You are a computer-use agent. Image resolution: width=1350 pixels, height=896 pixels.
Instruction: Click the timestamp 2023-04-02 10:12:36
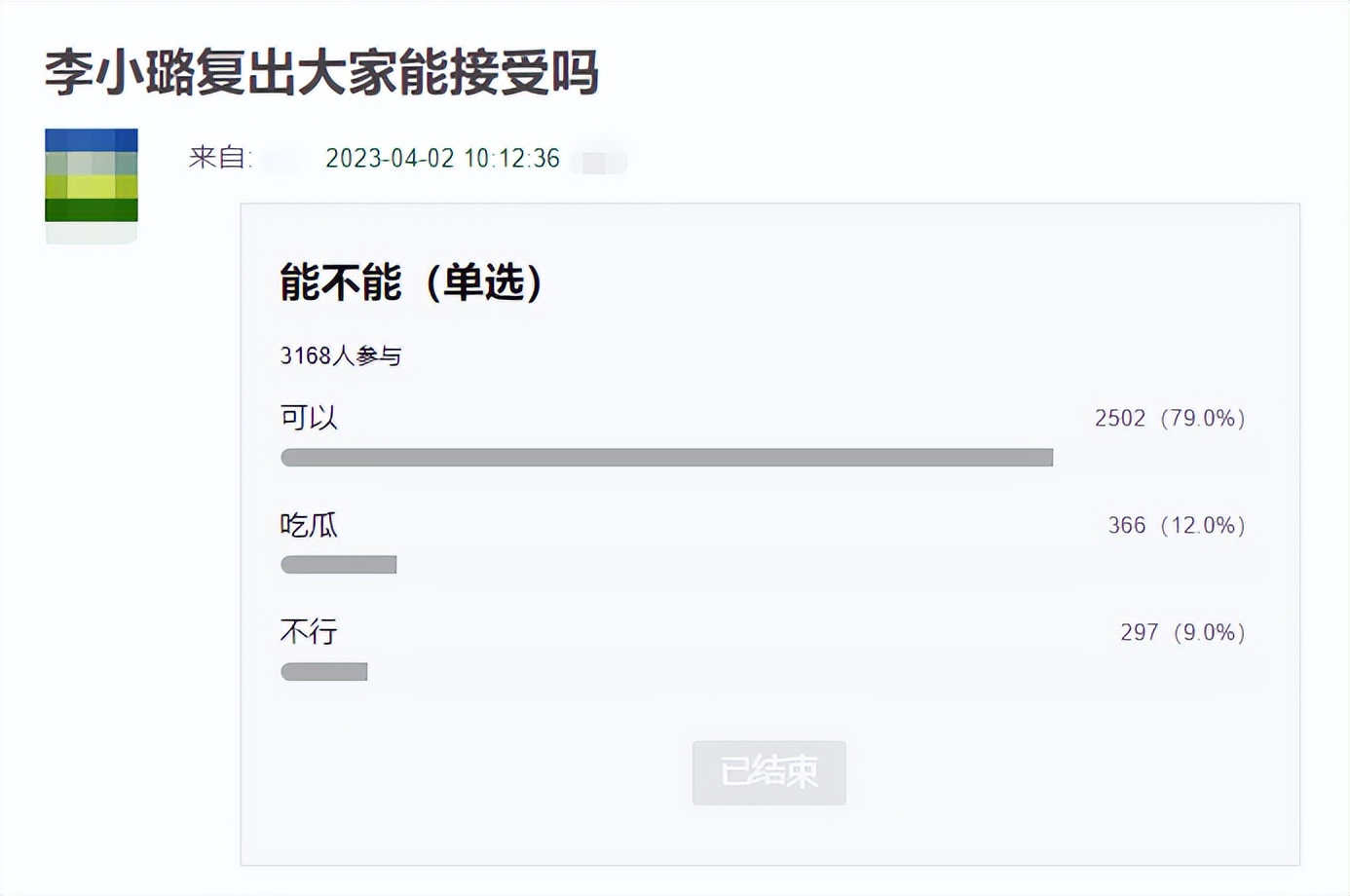(442, 158)
